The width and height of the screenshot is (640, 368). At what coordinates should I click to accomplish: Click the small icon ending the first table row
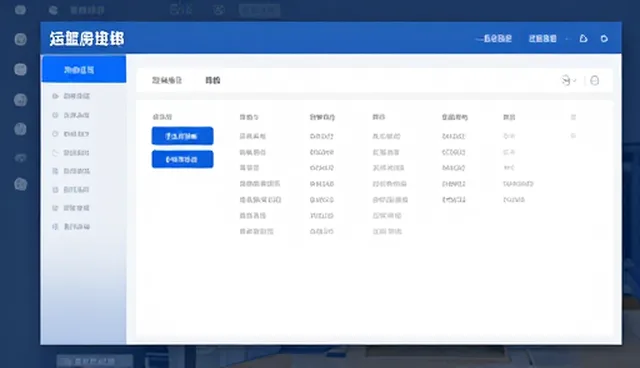(x=573, y=136)
